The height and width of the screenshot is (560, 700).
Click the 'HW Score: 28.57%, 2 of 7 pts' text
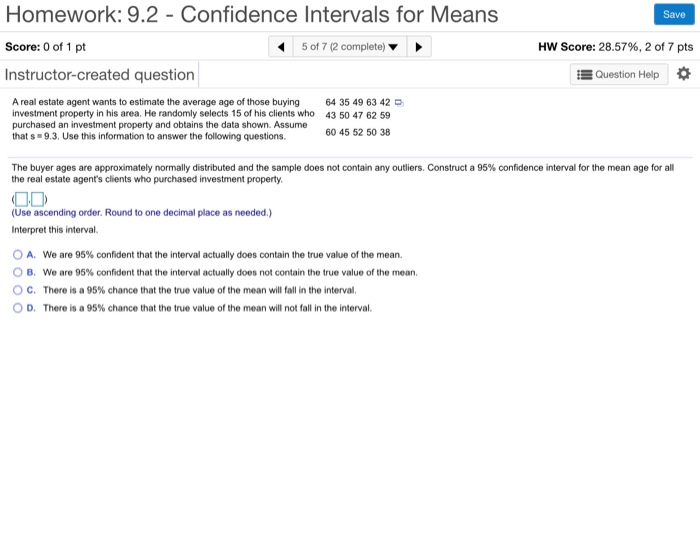(x=616, y=47)
